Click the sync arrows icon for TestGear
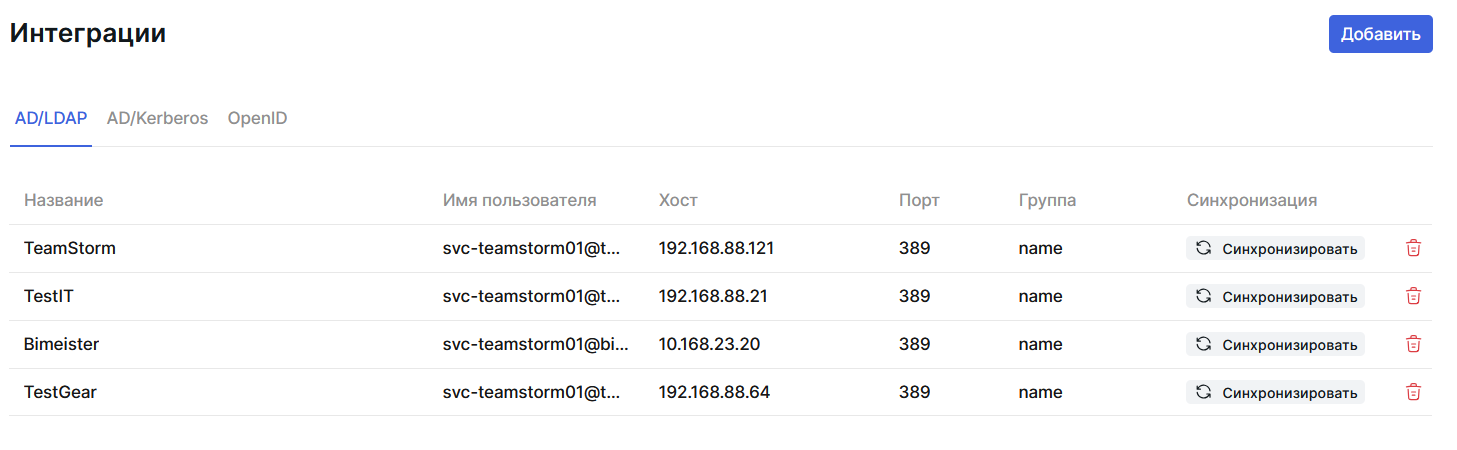The image size is (1457, 450). coord(1204,392)
